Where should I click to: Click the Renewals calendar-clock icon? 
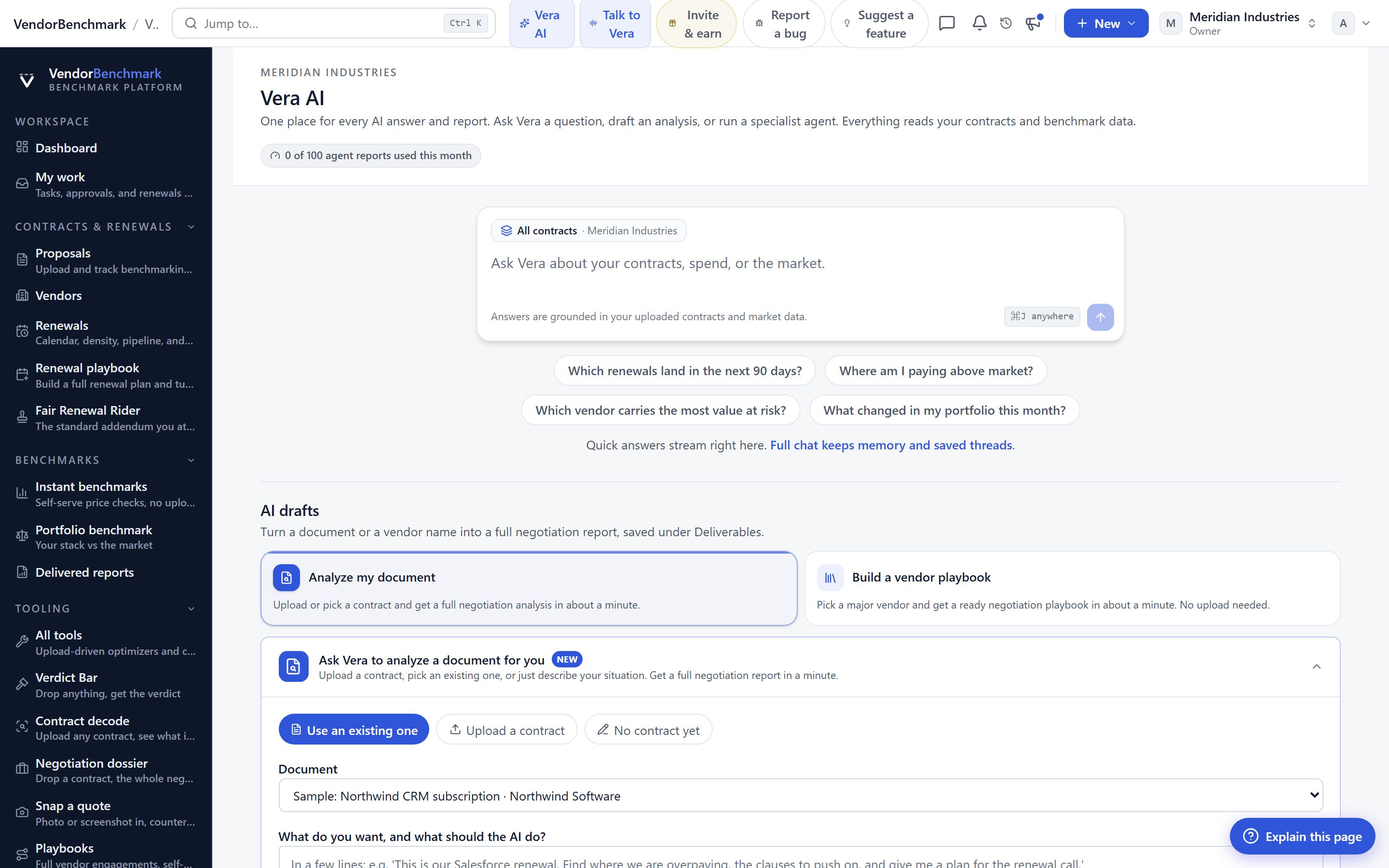22,332
